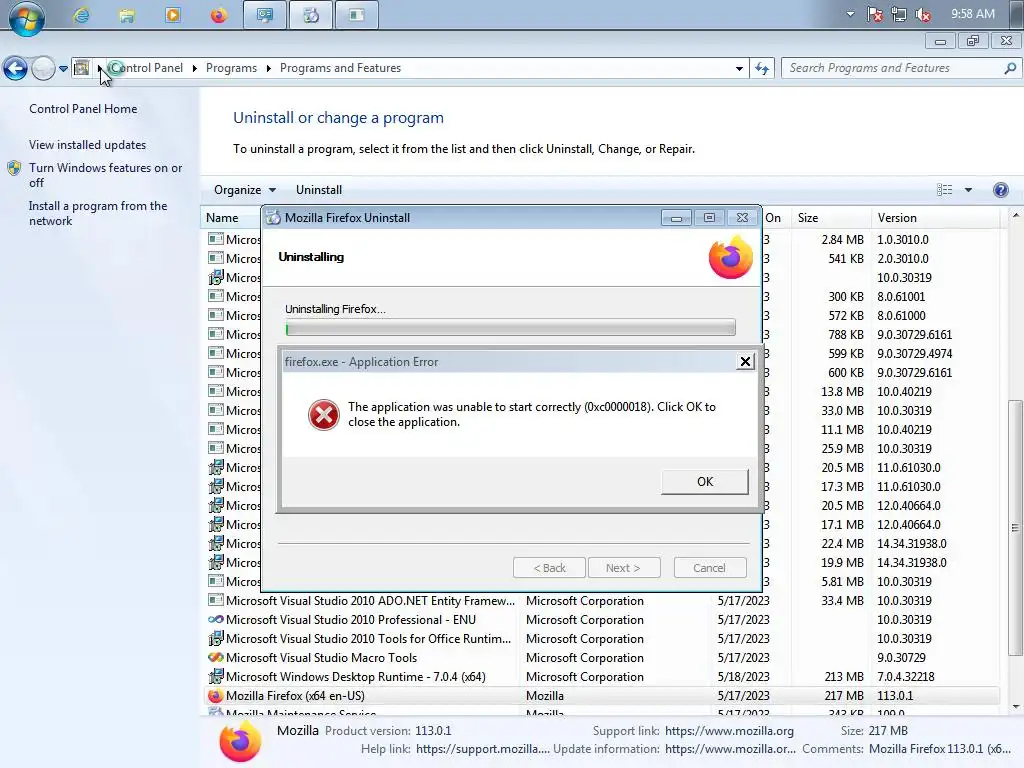The width and height of the screenshot is (1024, 768).
Task: Select Mozilla Firefox (x64 en-US) row
Action: (x=602, y=696)
